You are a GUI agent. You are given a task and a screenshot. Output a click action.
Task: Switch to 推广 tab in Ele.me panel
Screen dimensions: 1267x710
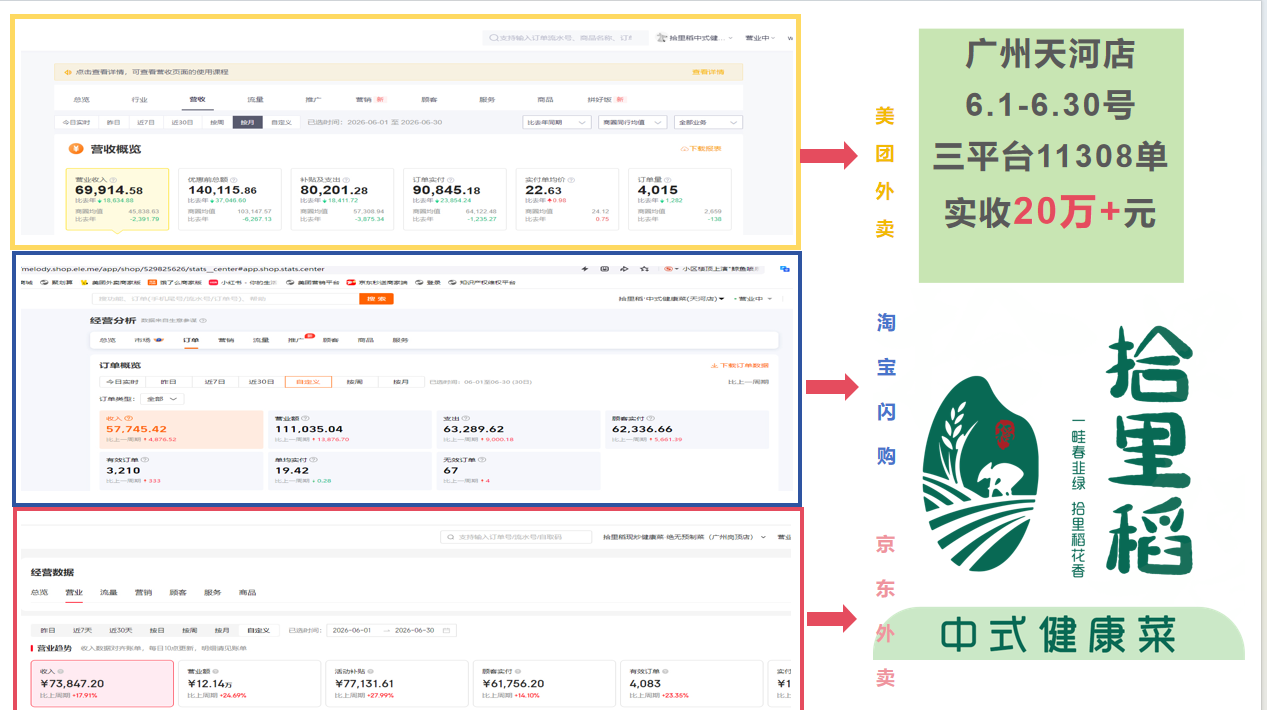tap(295, 340)
